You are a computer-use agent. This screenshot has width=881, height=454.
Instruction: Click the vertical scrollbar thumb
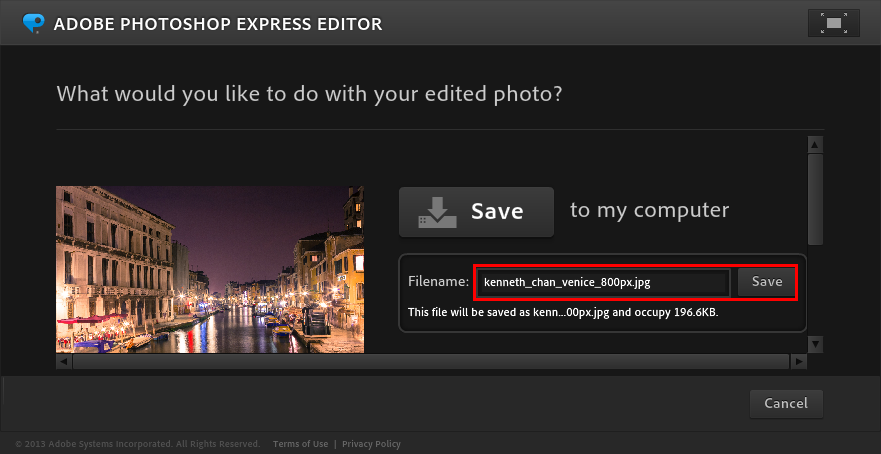(815, 199)
